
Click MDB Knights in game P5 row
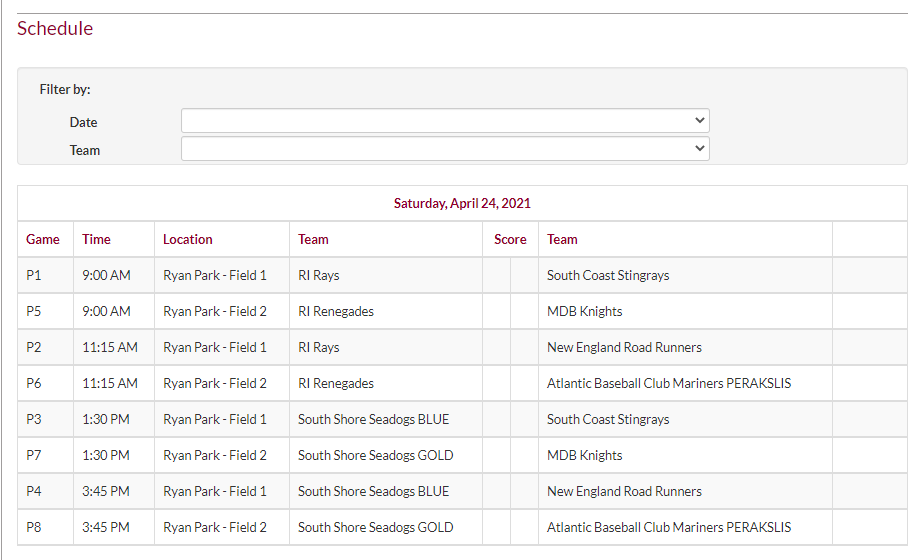(x=584, y=311)
